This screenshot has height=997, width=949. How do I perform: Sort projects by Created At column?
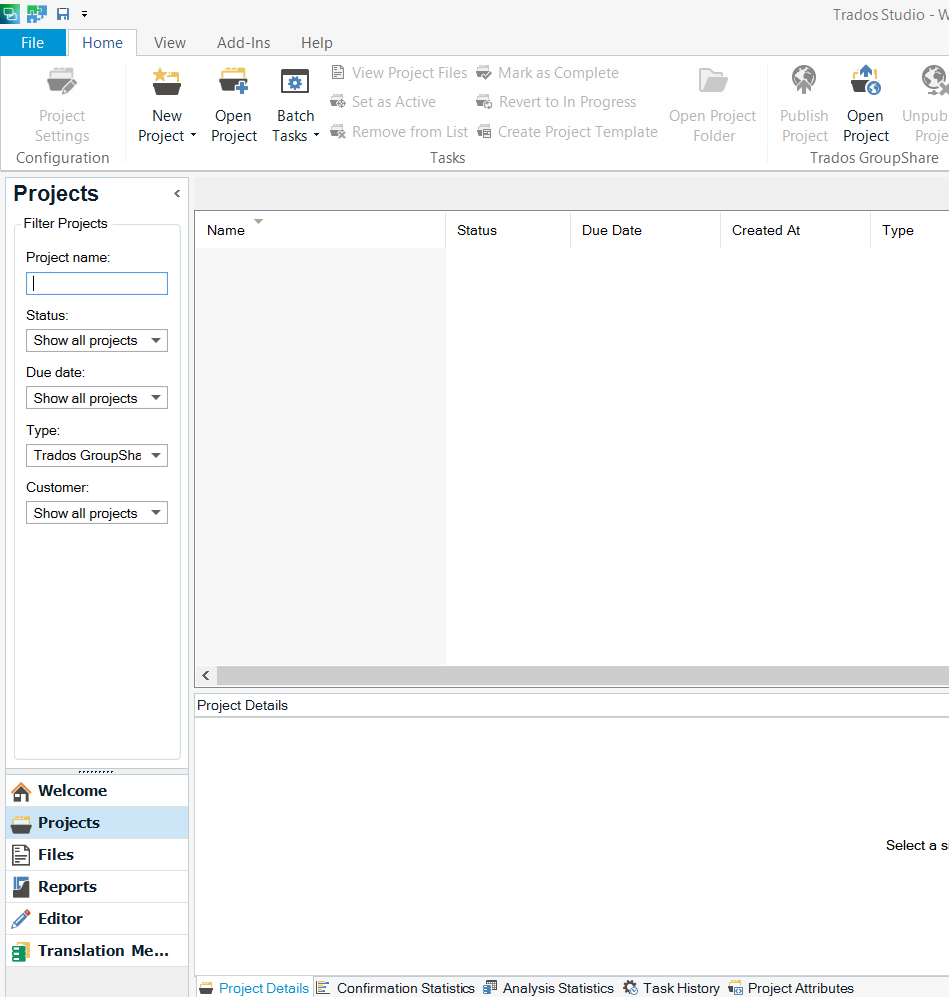795,230
